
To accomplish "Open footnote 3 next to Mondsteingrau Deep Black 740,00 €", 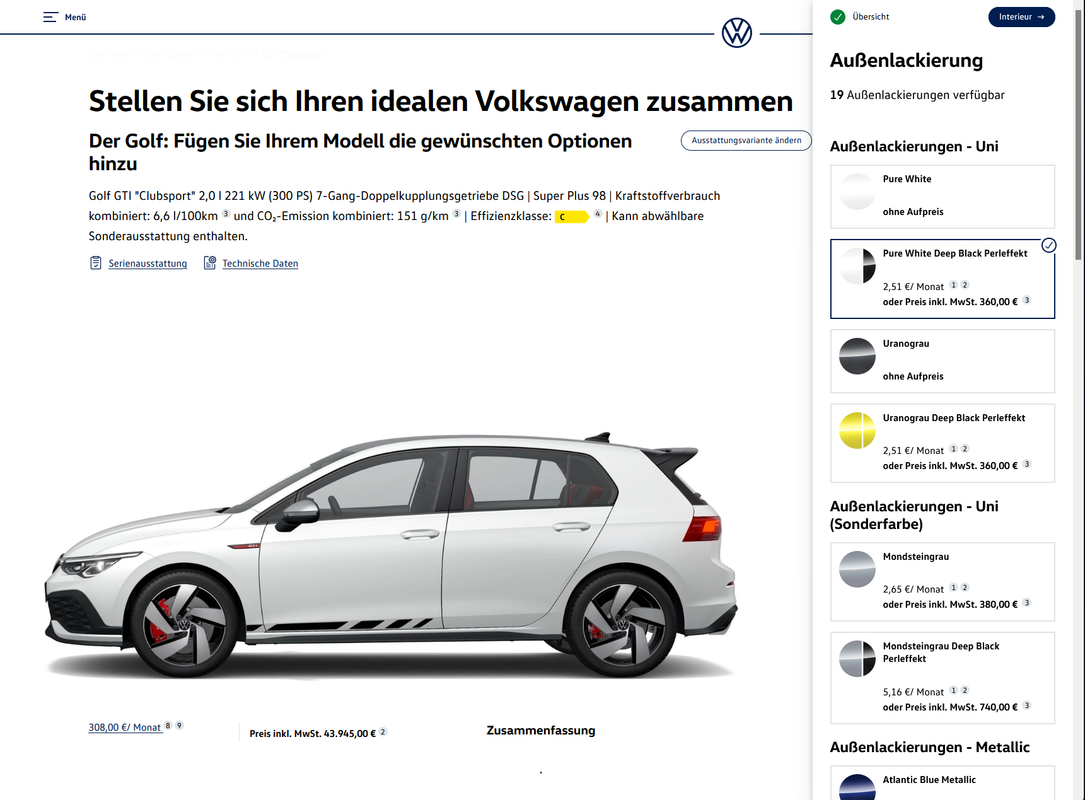I will 1027,705.
